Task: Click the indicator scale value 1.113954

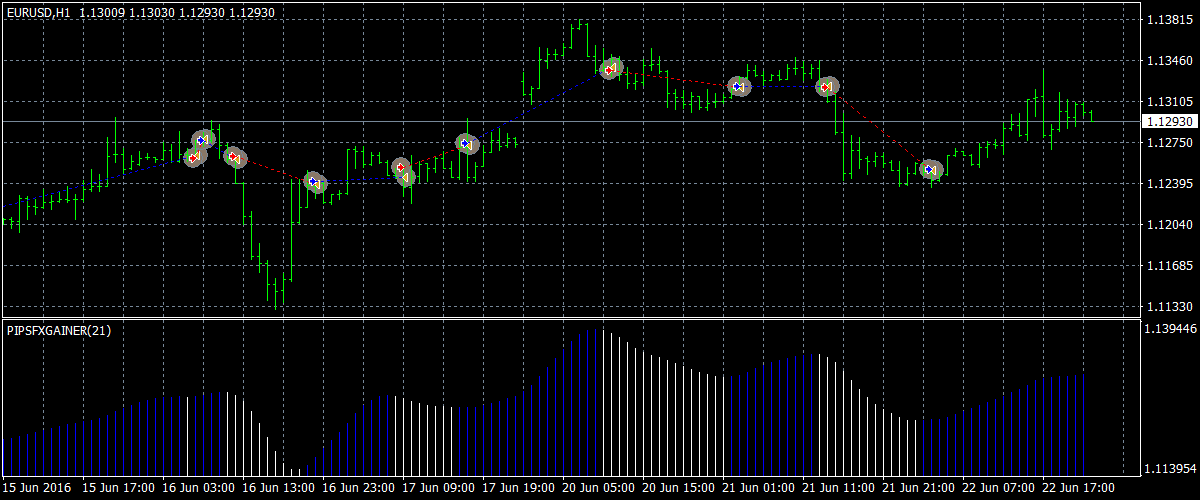Action: tap(1172, 468)
